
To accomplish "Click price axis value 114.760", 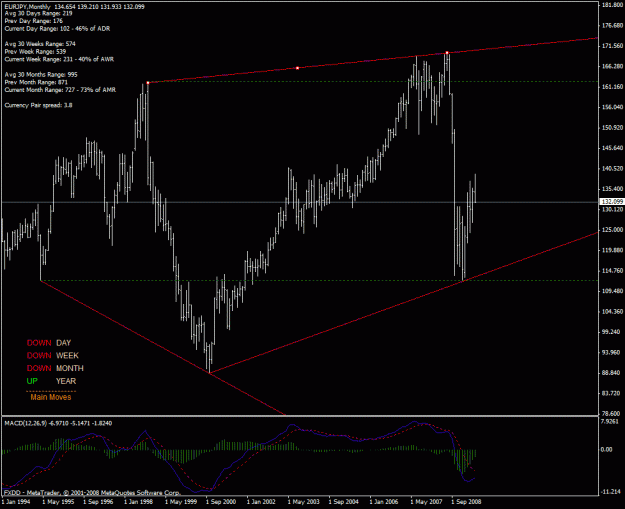I will 612,271.
